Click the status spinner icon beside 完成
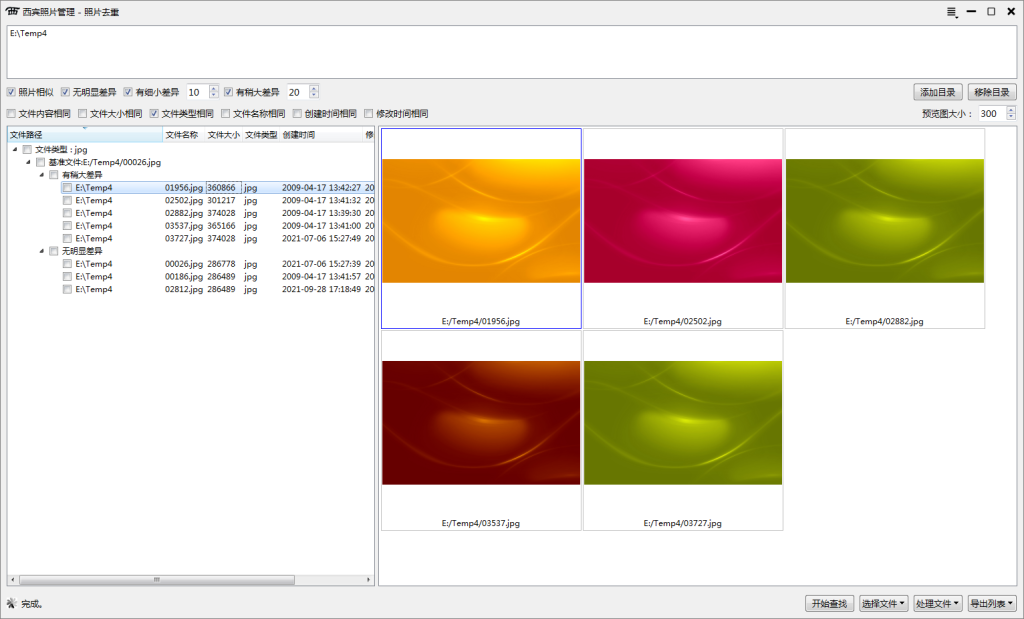This screenshot has width=1024, height=619. click(x=11, y=603)
